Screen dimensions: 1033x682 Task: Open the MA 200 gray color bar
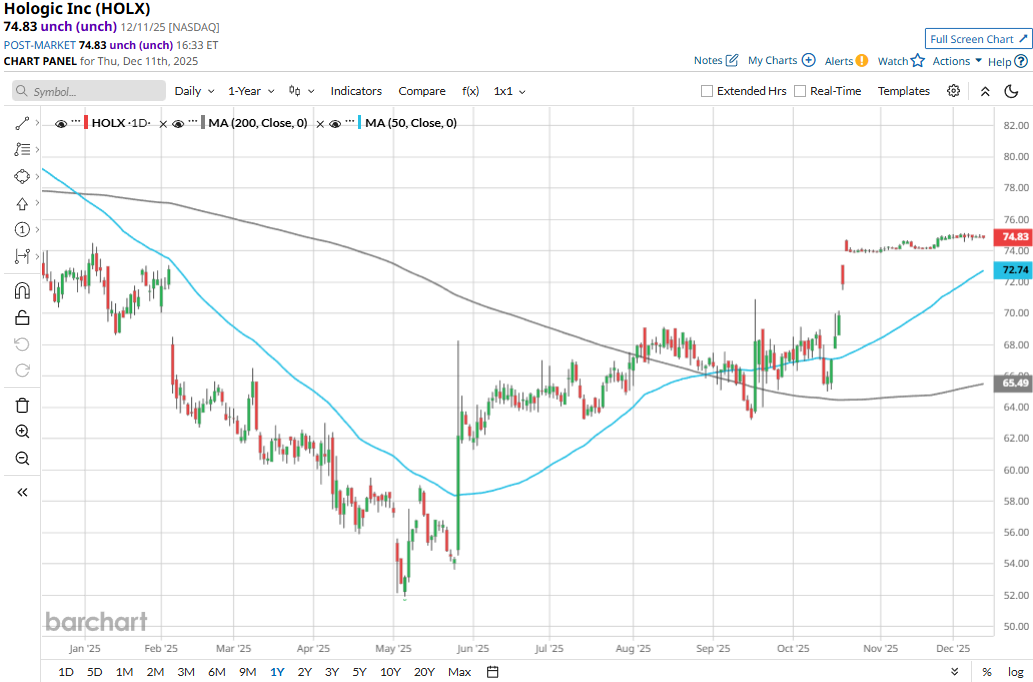pyautogui.click(x=203, y=123)
